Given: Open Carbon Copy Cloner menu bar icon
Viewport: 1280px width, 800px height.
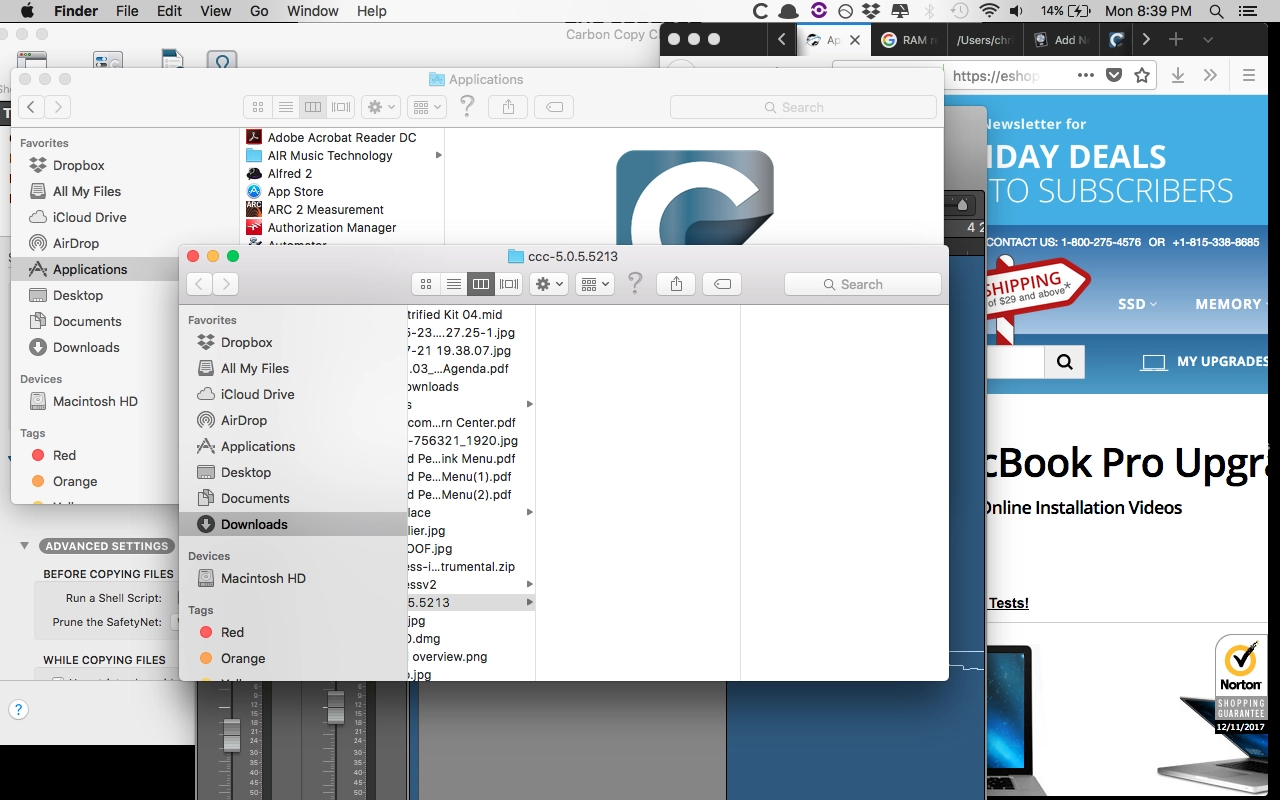Looking at the screenshot, I should (x=761, y=11).
